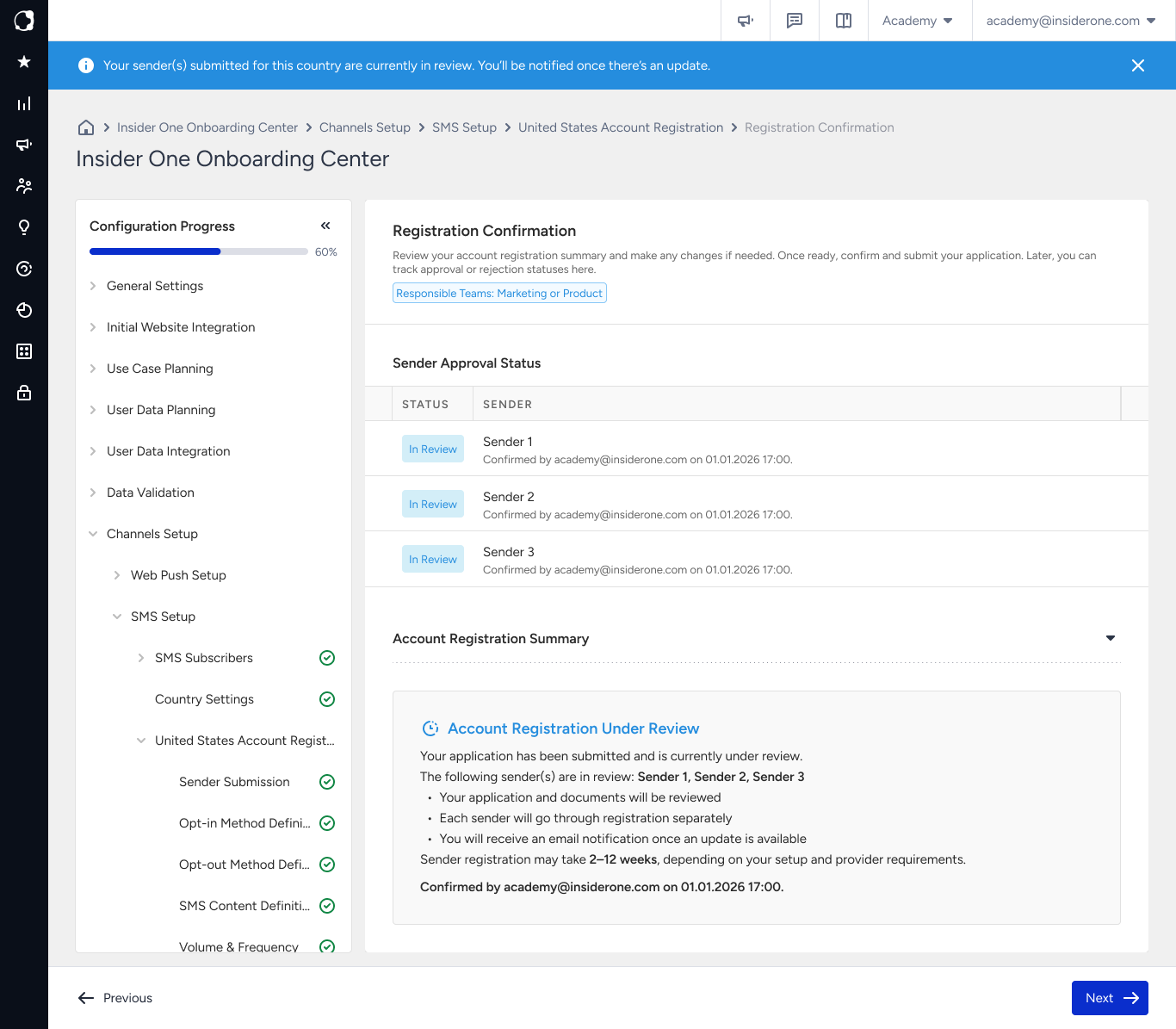Collapse Account Registration Summary section
The width and height of the screenshot is (1176, 1029).
[x=1111, y=638]
